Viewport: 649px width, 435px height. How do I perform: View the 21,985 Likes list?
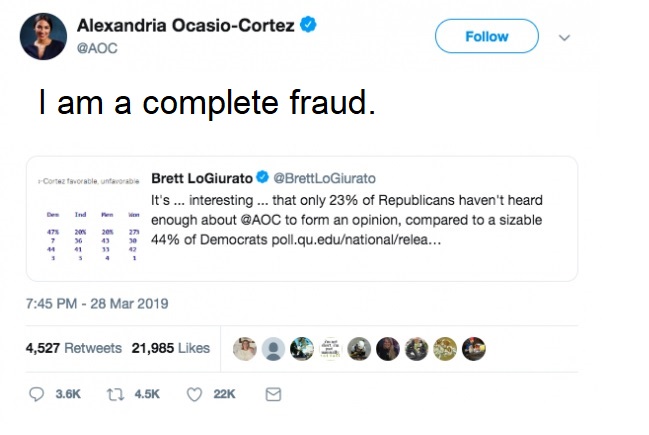[x=170, y=348]
